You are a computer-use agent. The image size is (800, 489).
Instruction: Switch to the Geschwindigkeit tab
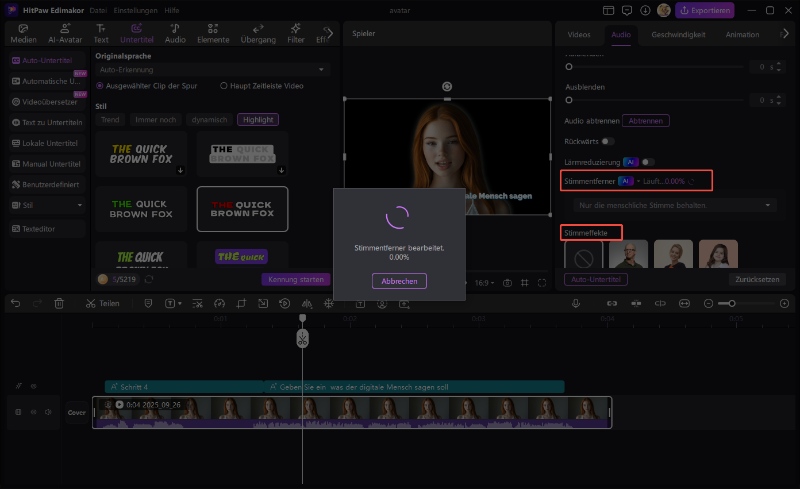(678, 35)
